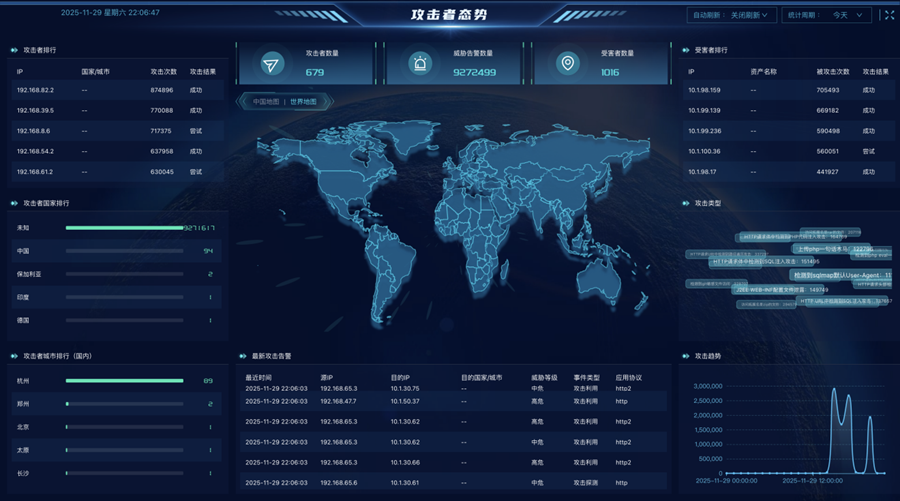The image size is (900, 501).
Task: Click the arrow icon beside 最新攻击告警
Action: click(243, 356)
